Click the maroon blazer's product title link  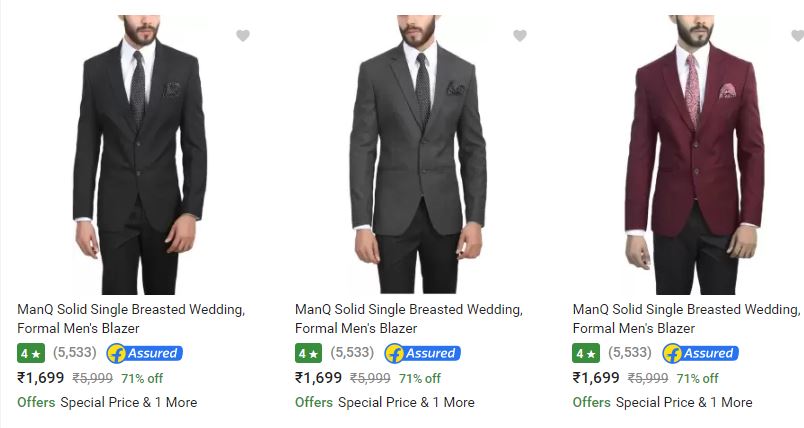point(686,318)
